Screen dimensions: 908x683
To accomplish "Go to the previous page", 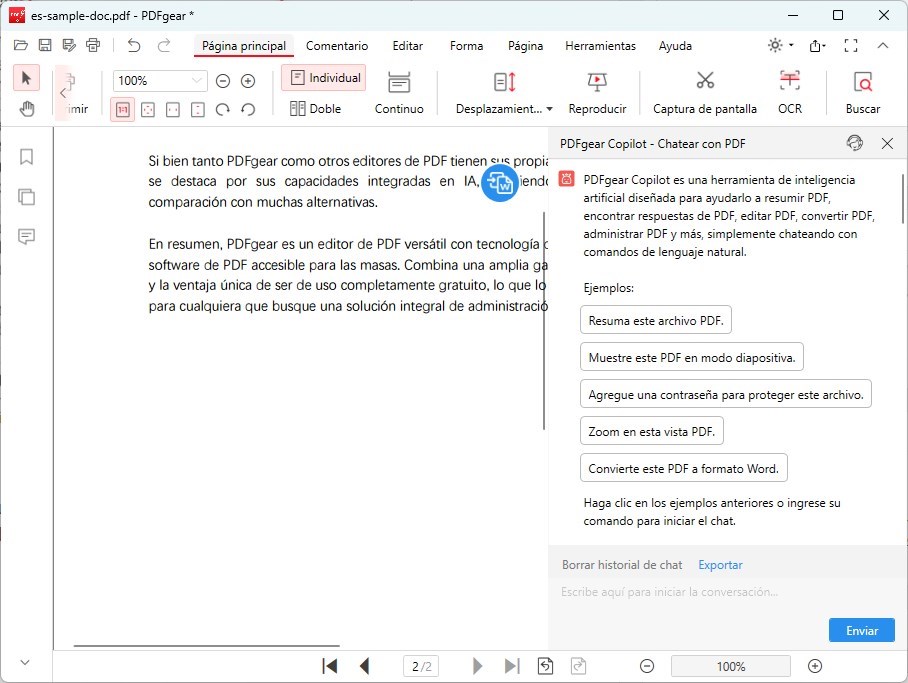I will (364, 666).
